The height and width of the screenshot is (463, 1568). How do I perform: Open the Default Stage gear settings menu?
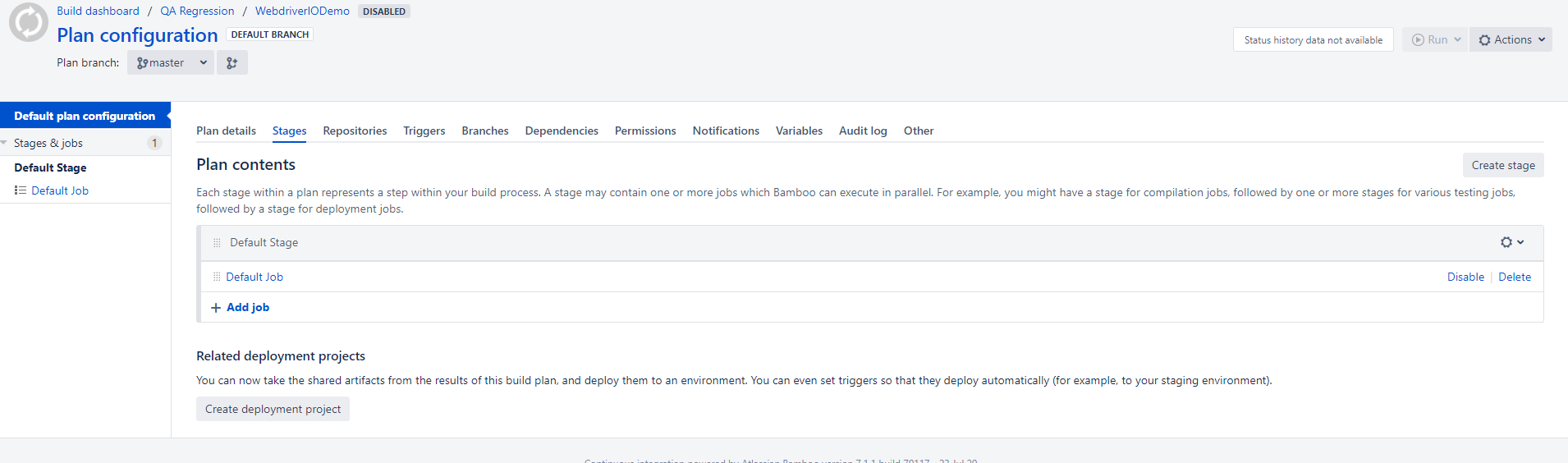(1511, 242)
